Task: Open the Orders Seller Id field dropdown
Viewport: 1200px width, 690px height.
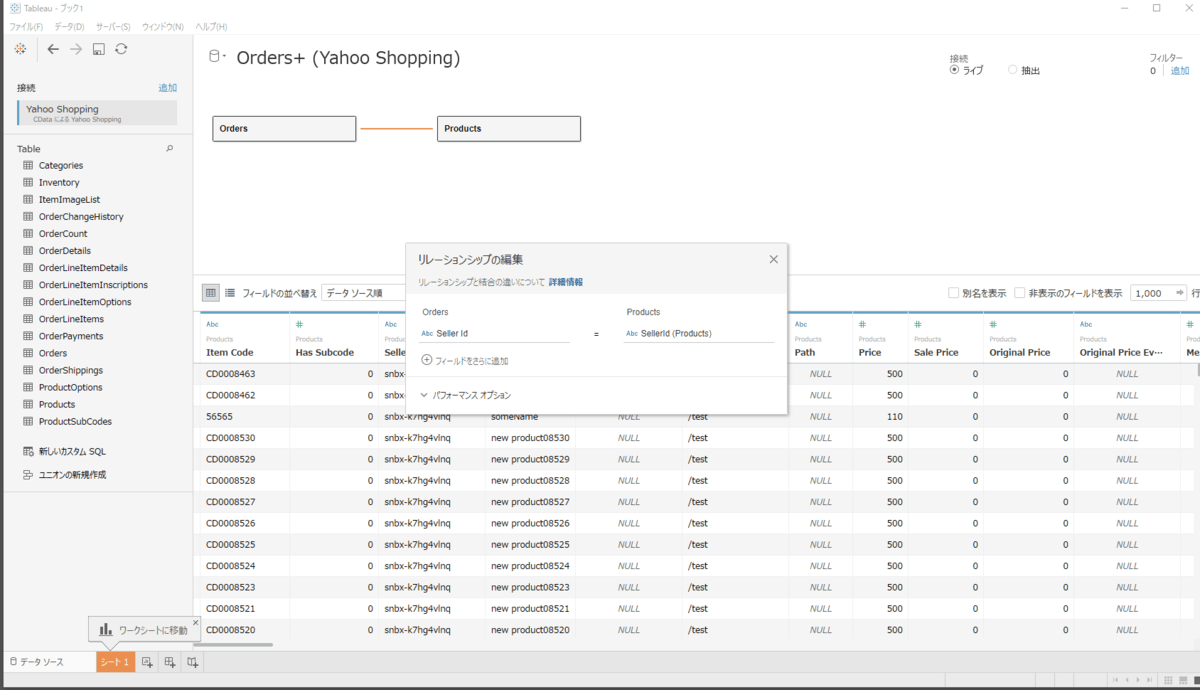Action: pos(494,333)
